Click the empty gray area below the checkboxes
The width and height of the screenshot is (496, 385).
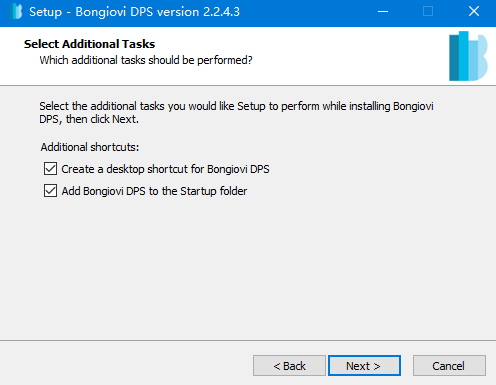click(x=248, y=267)
